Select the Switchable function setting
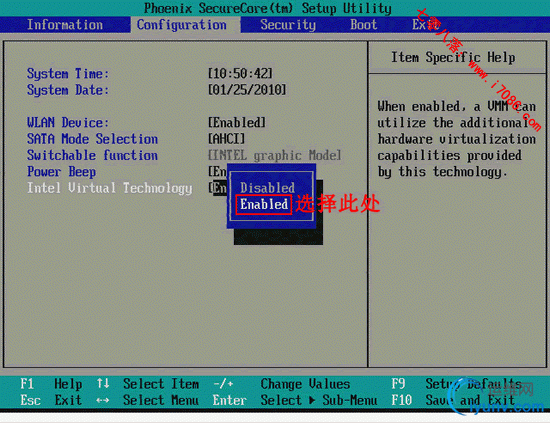The width and height of the screenshot is (550, 423). coord(92,155)
